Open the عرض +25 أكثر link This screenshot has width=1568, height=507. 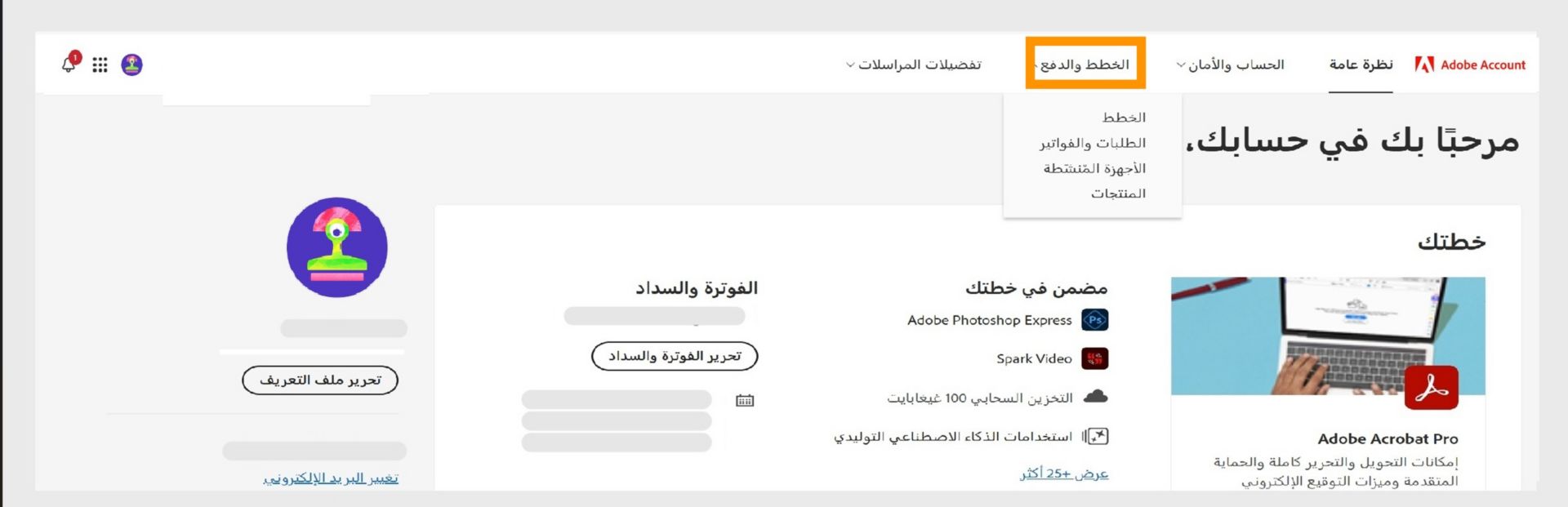click(x=1064, y=474)
